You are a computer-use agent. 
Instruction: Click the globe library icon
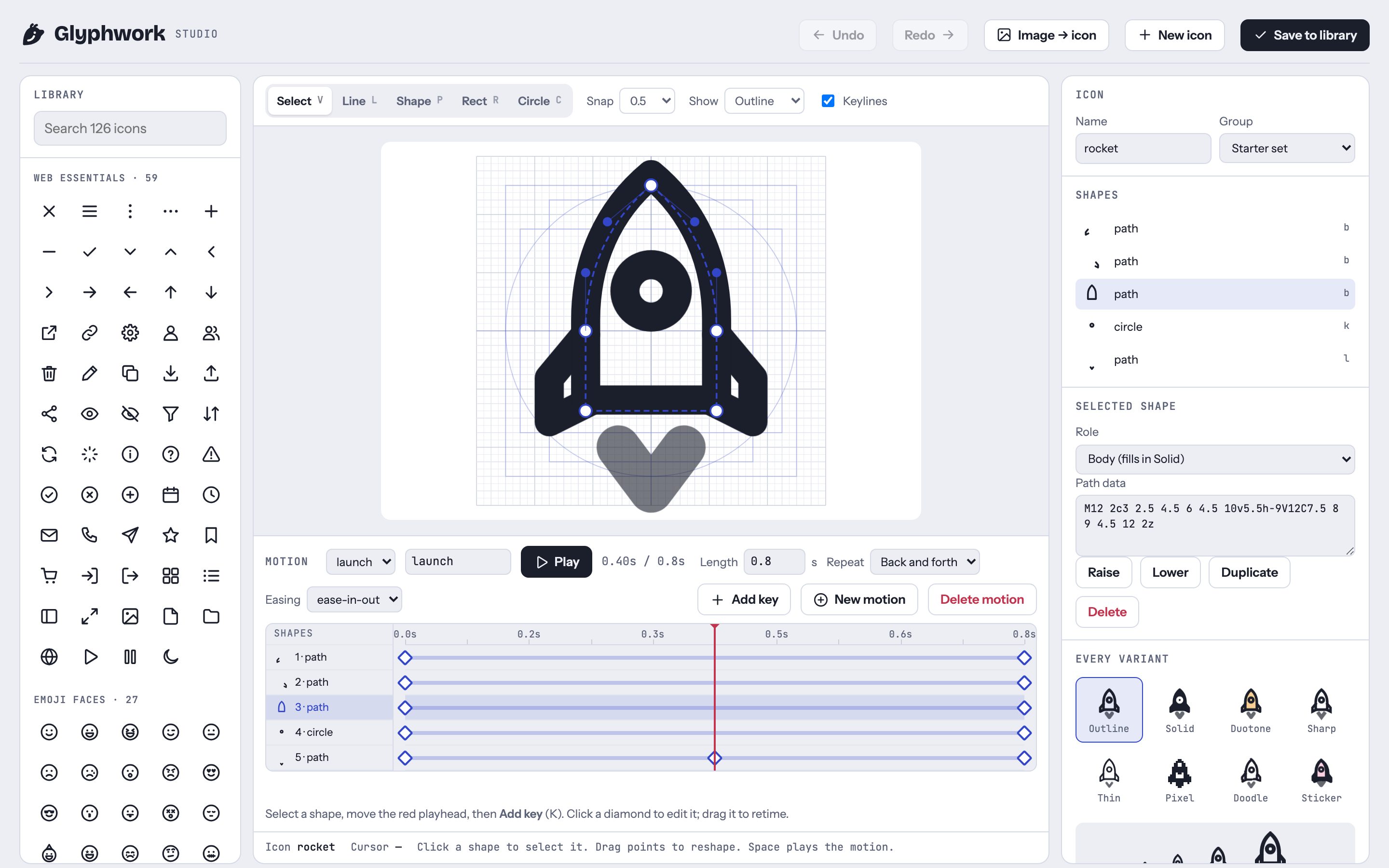tap(49, 657)
